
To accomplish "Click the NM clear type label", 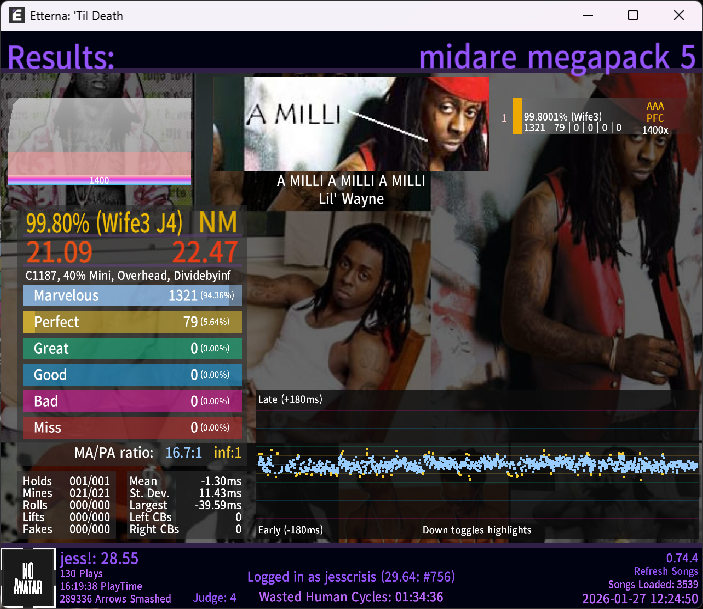I will click(218, 222).
